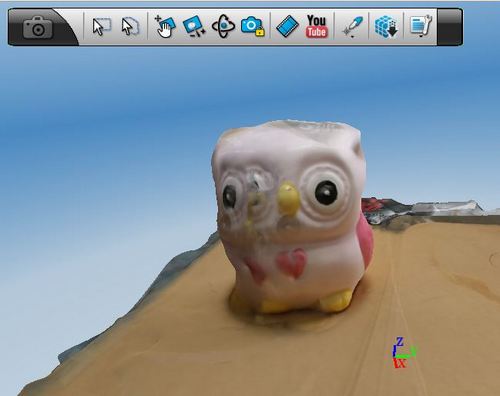Toggle the locked camera icon
The image size is (500, 396).
(x=253, y=26)
